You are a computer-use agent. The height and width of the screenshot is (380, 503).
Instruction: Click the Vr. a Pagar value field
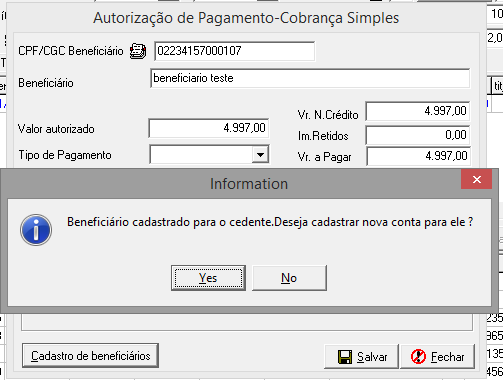(x=418, y=156)
